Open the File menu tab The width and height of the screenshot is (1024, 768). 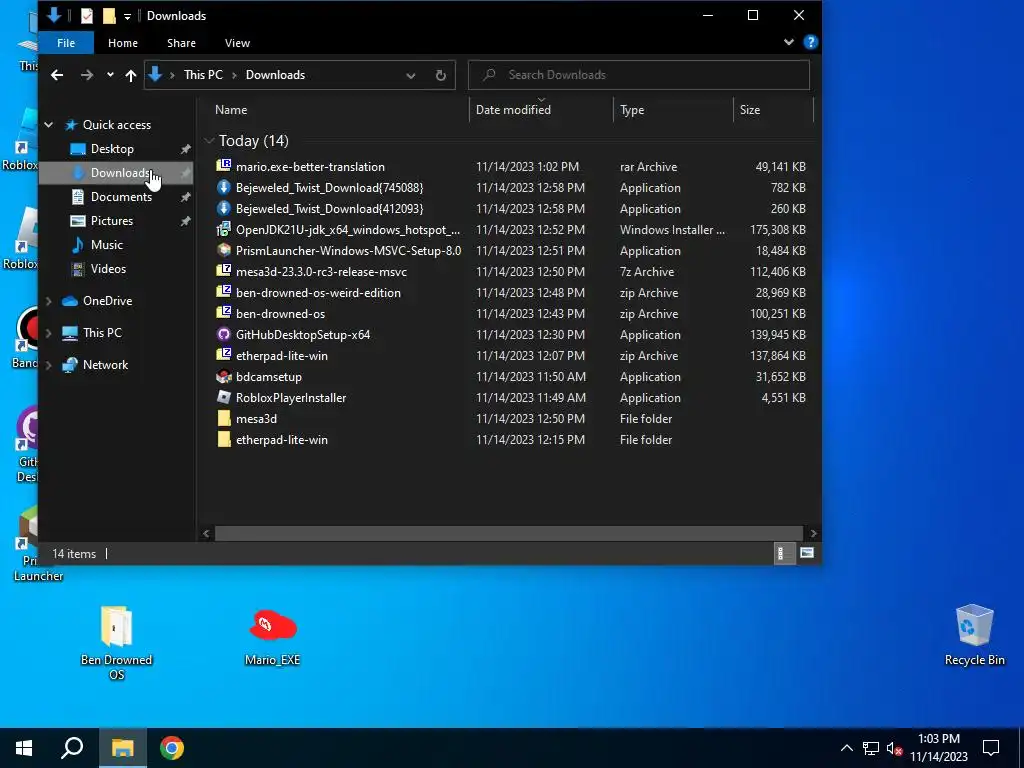click(x=66, y=43)
